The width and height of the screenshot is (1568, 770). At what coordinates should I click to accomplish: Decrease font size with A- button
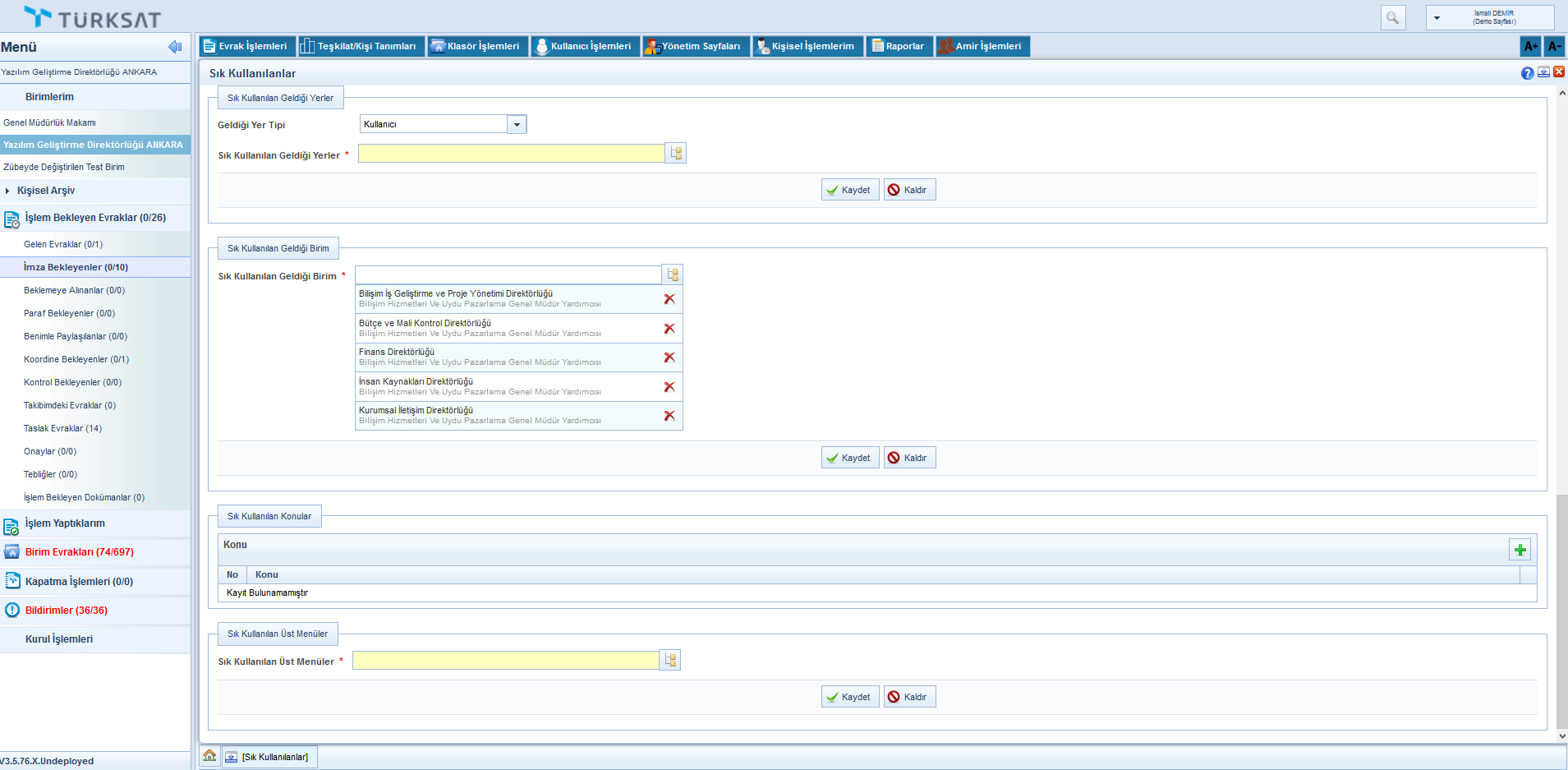click(1554, 46)
